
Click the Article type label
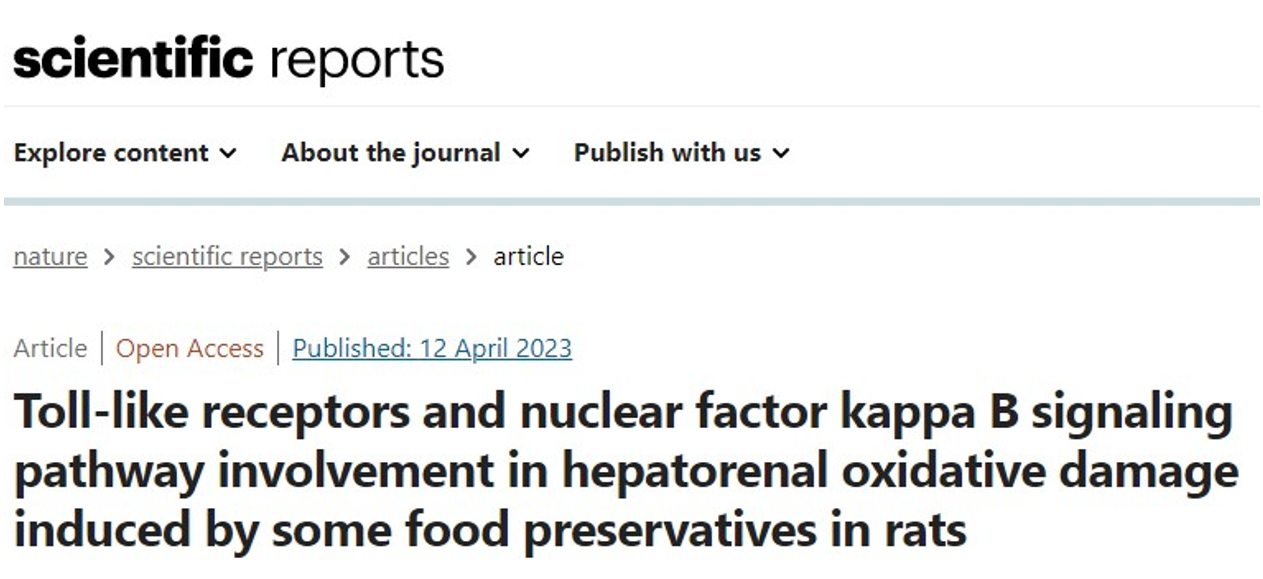[x=50, y=348]
